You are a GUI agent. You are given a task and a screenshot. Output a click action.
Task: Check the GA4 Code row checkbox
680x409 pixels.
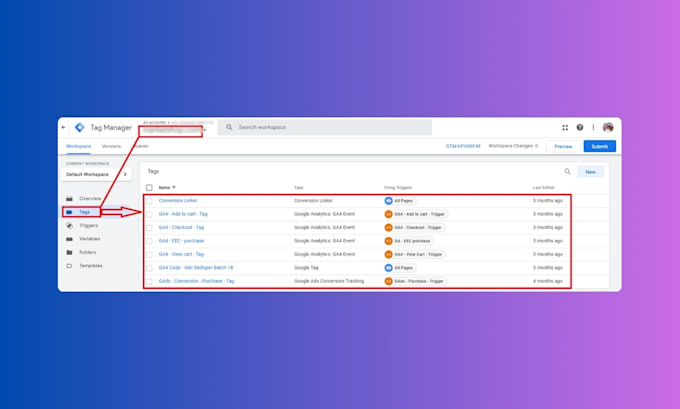149,268
